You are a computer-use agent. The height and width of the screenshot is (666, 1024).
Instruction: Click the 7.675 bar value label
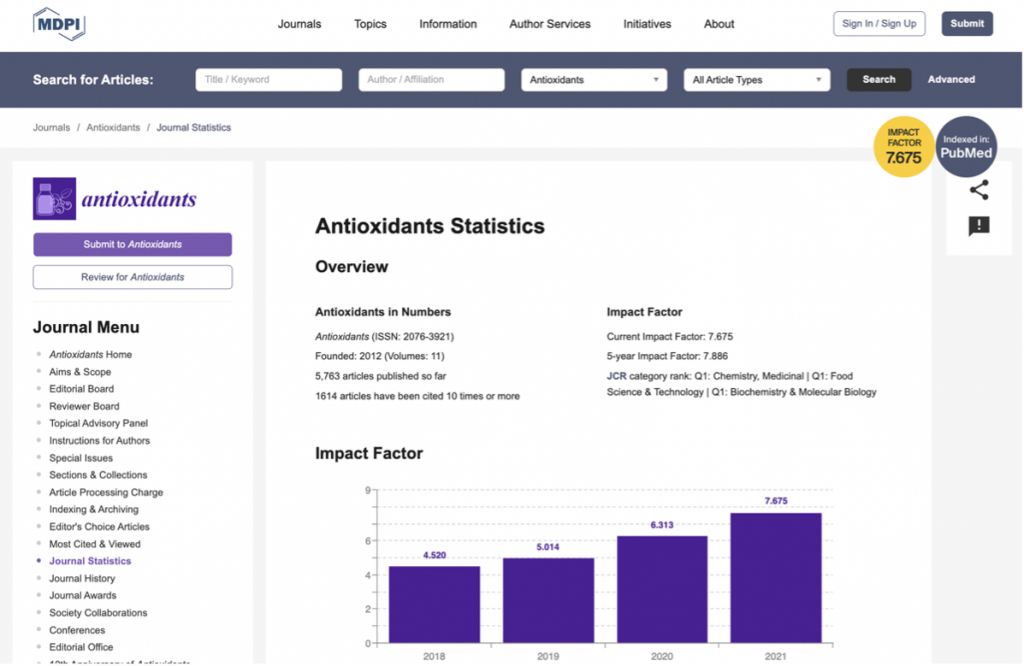(x=776, y=501)
